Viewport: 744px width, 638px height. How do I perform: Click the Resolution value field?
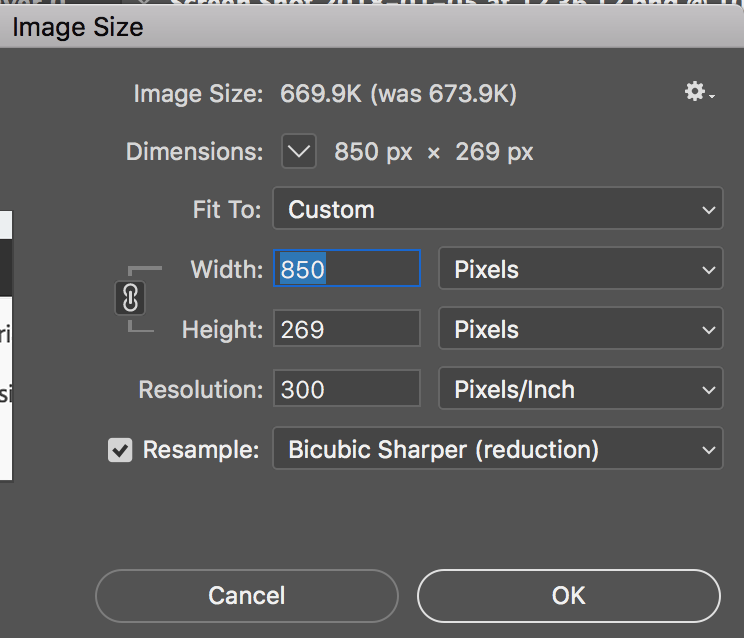[x=346, y=389]
